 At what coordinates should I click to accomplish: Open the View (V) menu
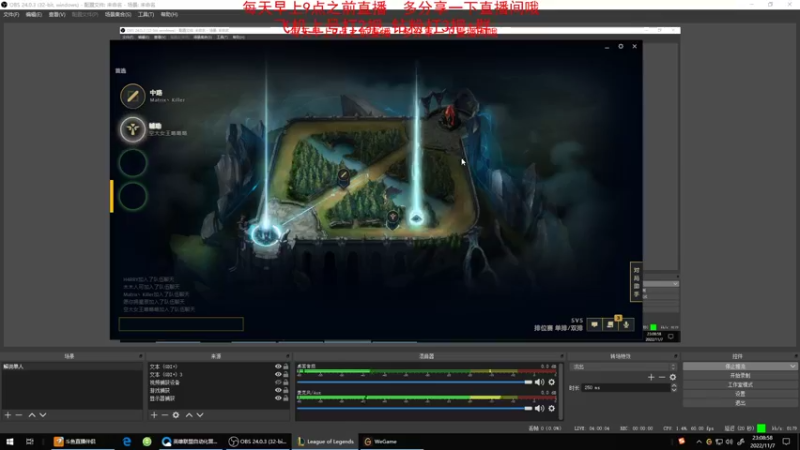click(57, 15)
